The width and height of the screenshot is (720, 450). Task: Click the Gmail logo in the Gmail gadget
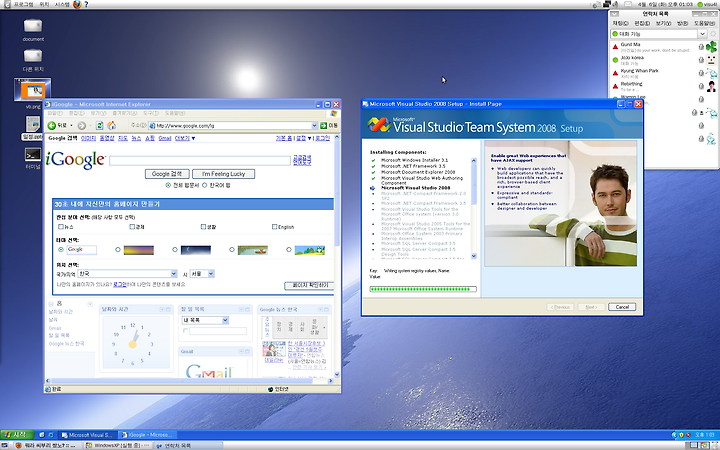tap(209, 371)
